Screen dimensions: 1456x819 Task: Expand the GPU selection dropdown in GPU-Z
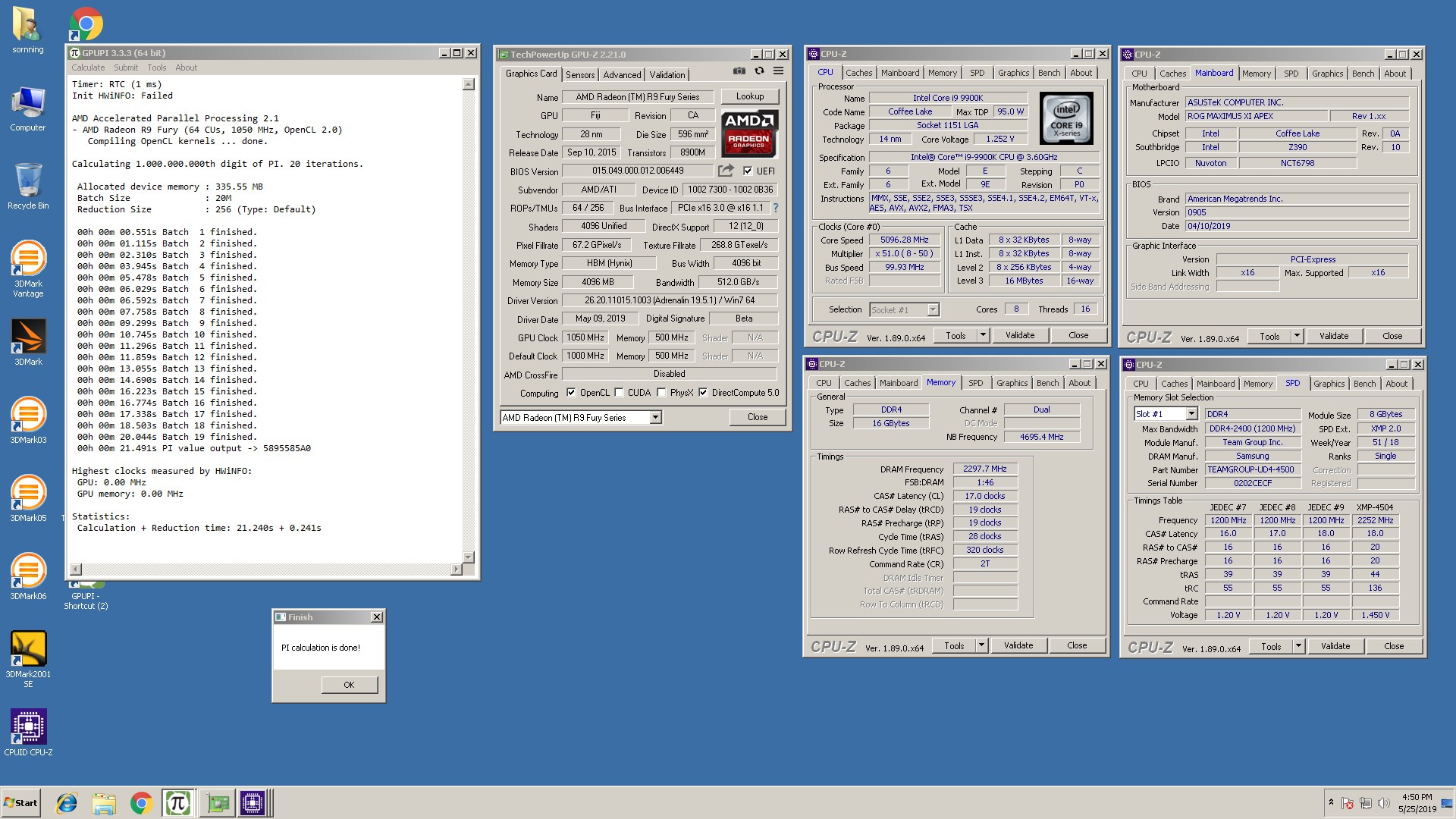pos(655,417)
